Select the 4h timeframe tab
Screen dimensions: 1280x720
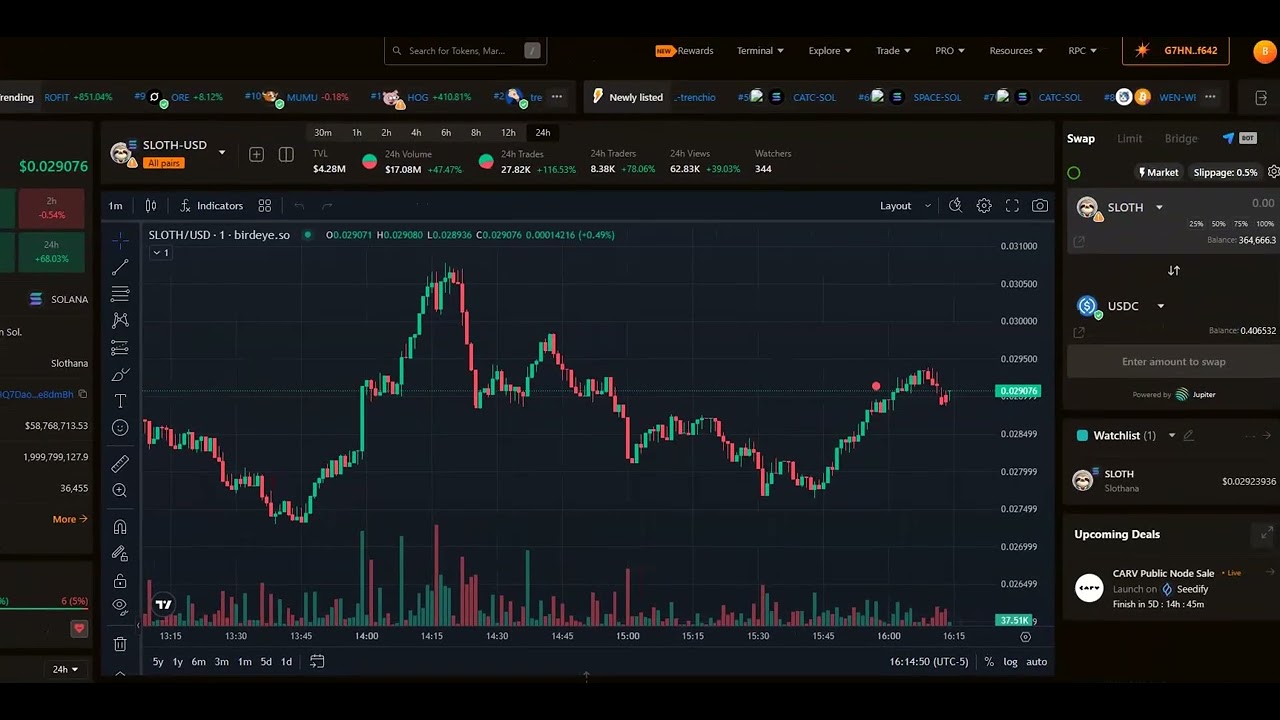416,133
